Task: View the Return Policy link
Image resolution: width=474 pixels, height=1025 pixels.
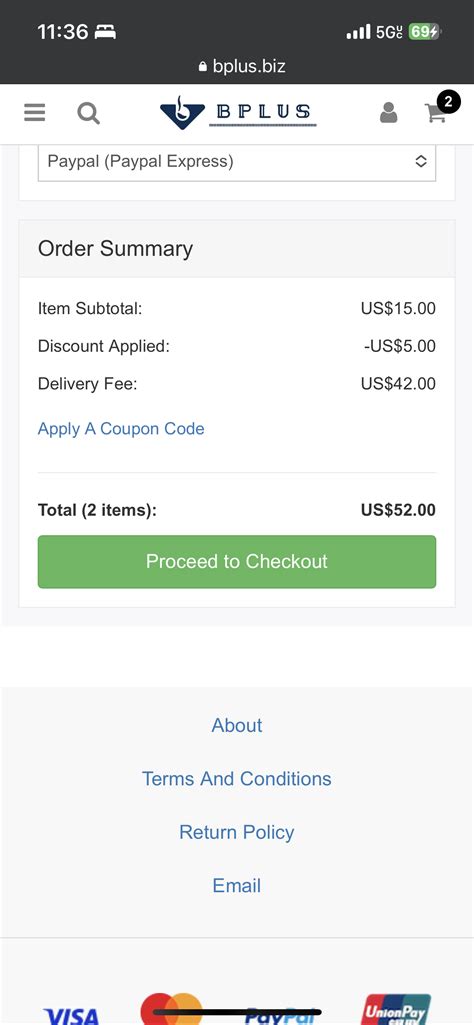Action: 237,832
